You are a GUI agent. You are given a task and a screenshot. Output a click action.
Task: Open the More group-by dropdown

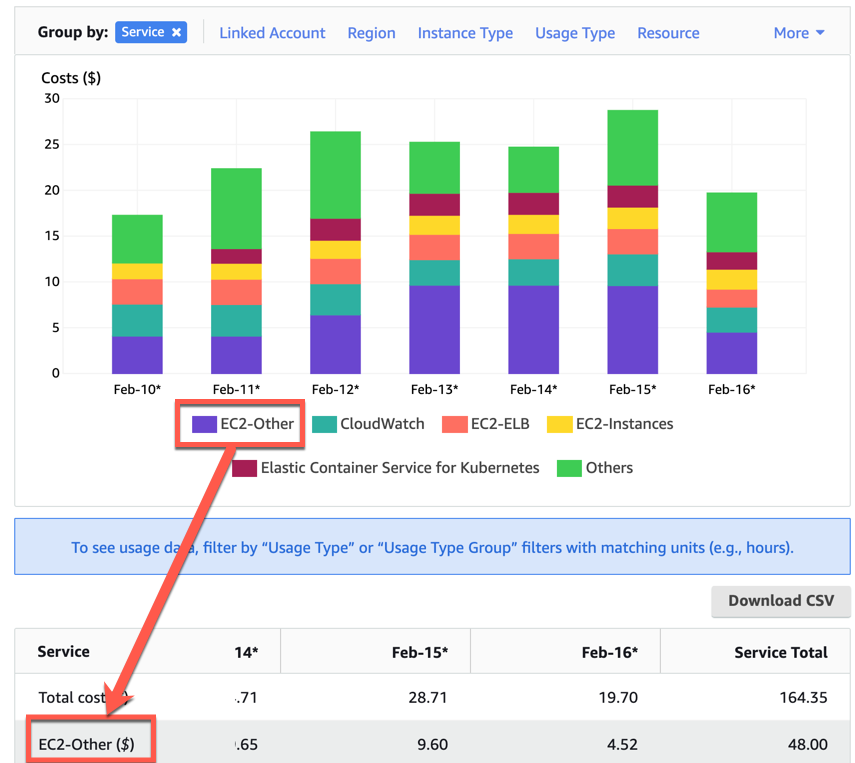click(x=799, y=33)
